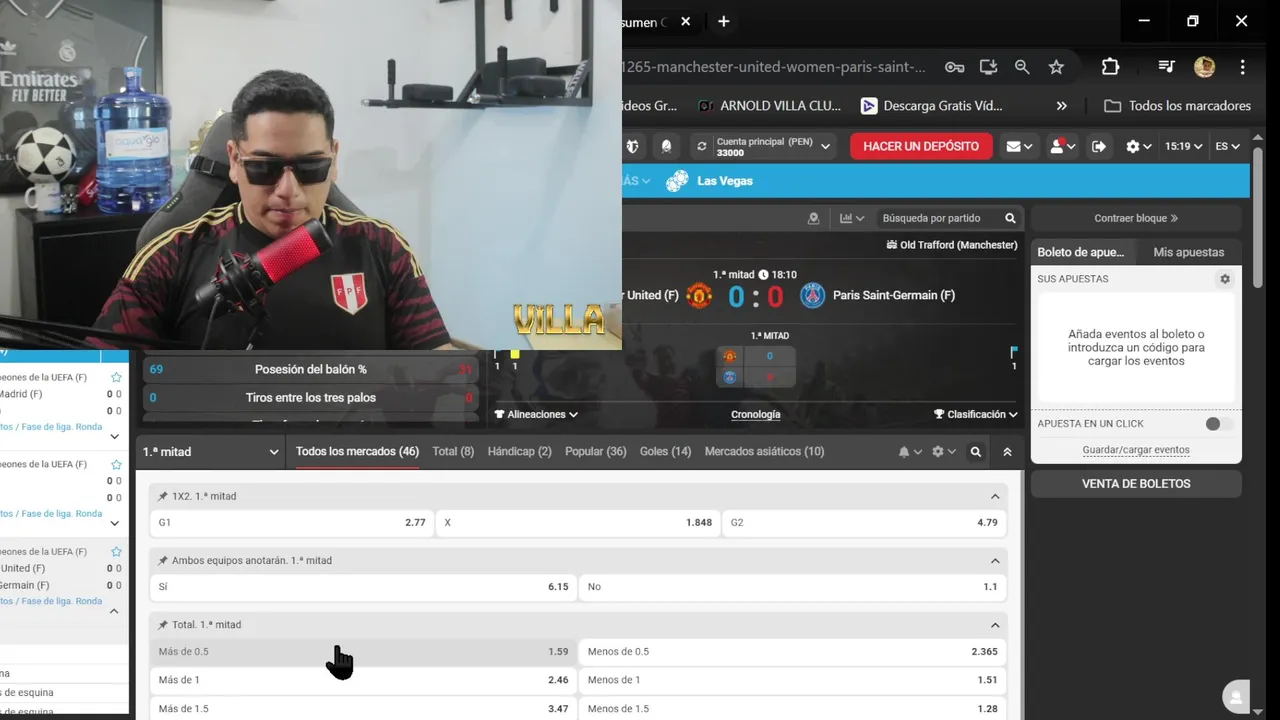Bookmark this page with the star icon
This screenshot has height=720, width=1280.
coord(1056,67)
